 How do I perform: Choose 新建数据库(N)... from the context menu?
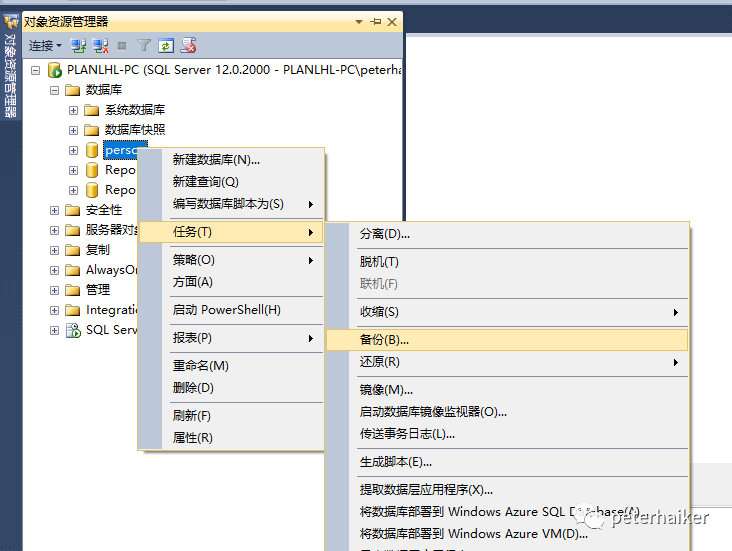coord(232,160)
